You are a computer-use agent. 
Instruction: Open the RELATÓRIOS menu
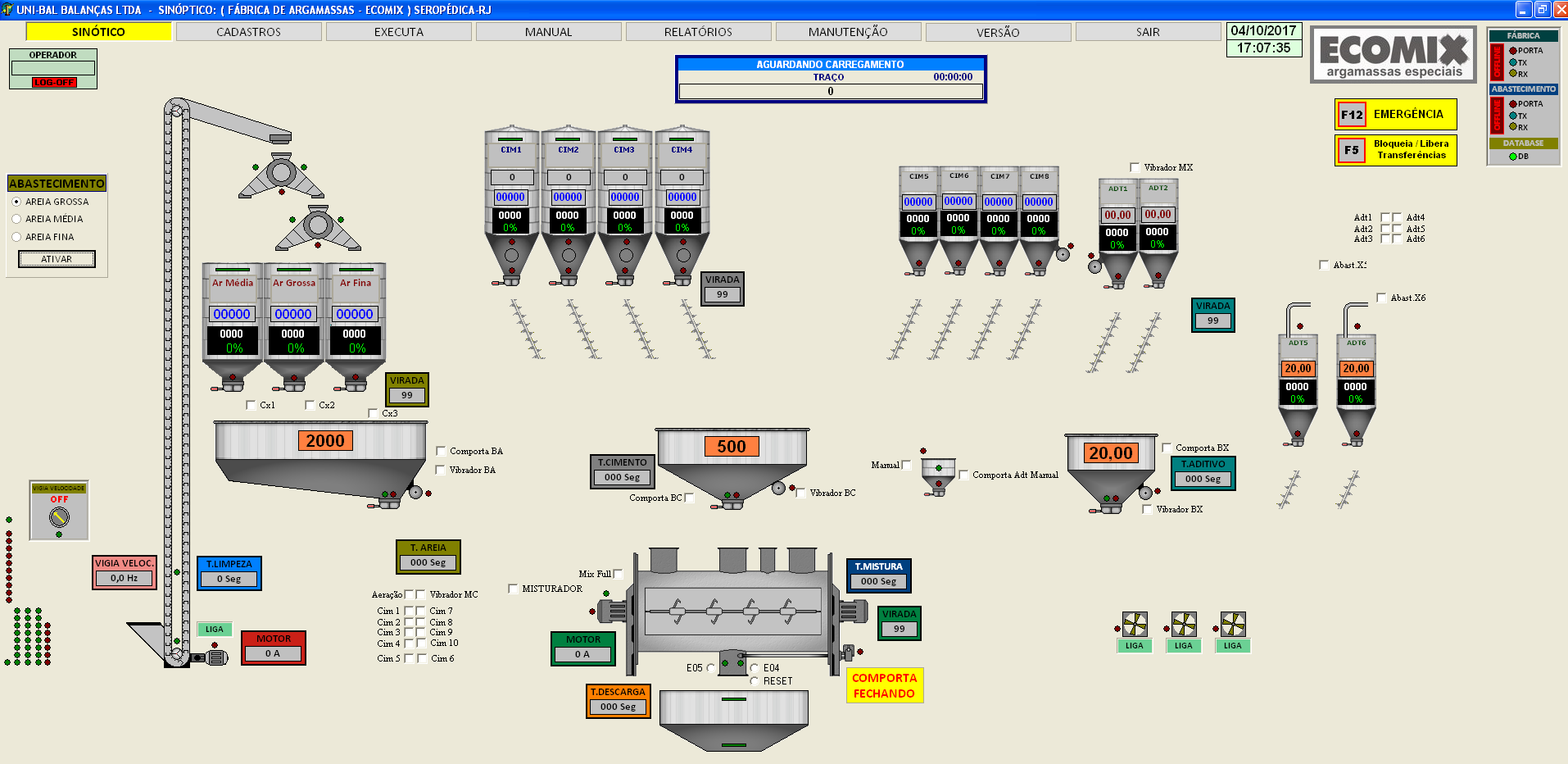pos(698,32)
